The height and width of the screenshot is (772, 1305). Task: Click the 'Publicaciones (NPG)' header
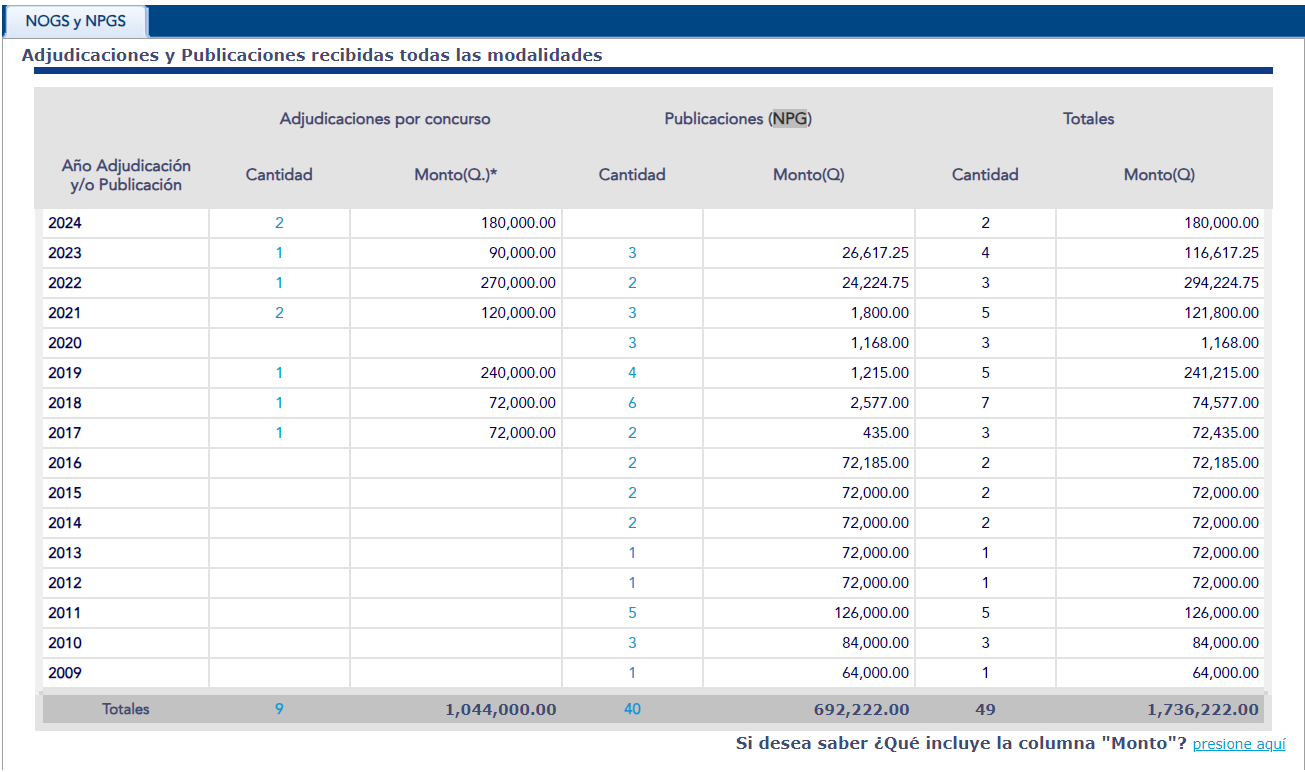point(738,118)
